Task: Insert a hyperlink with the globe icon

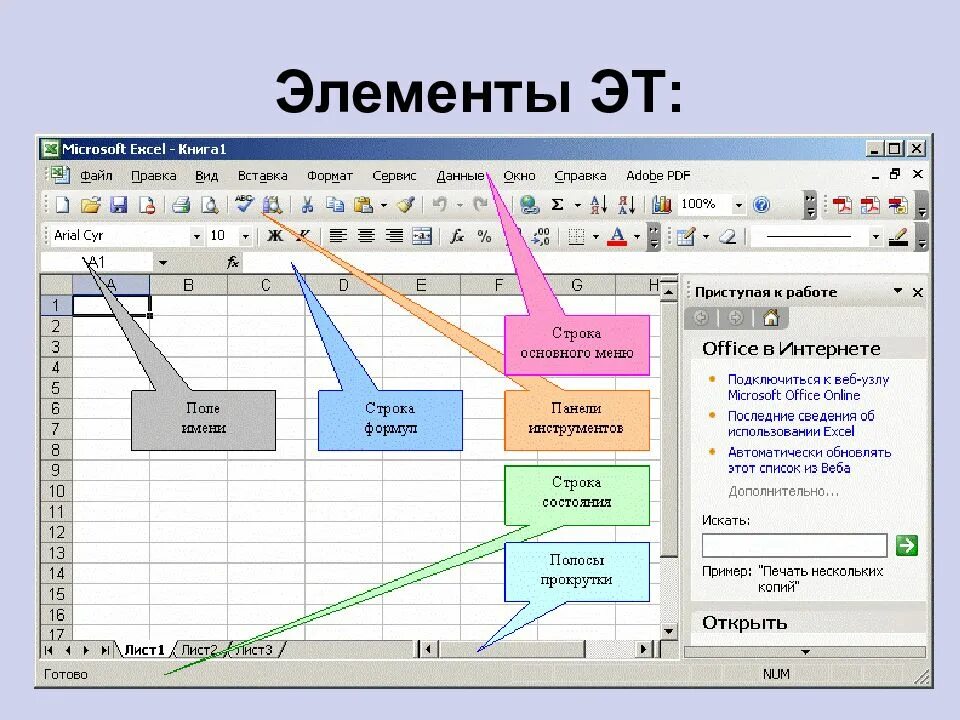Action: [x=528, y=204]
